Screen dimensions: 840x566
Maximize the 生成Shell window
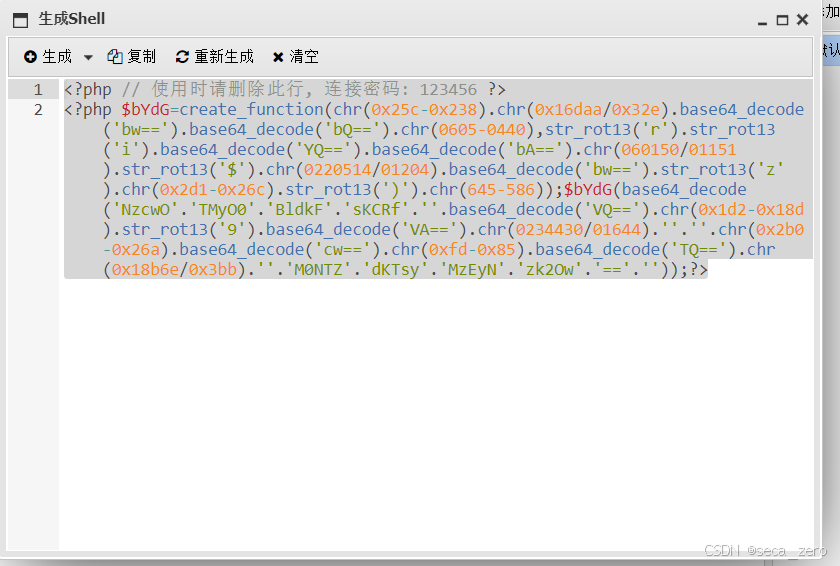point(783,20)
